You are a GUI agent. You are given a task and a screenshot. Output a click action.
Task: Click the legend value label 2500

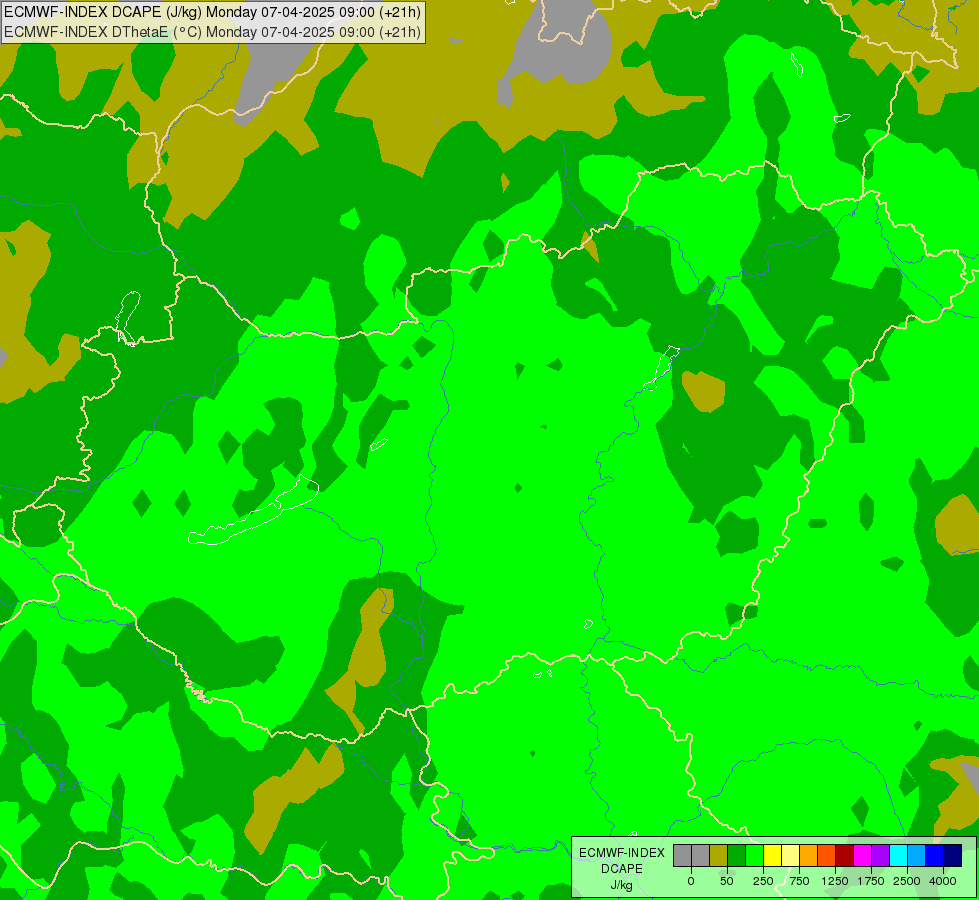pos(907,881)
